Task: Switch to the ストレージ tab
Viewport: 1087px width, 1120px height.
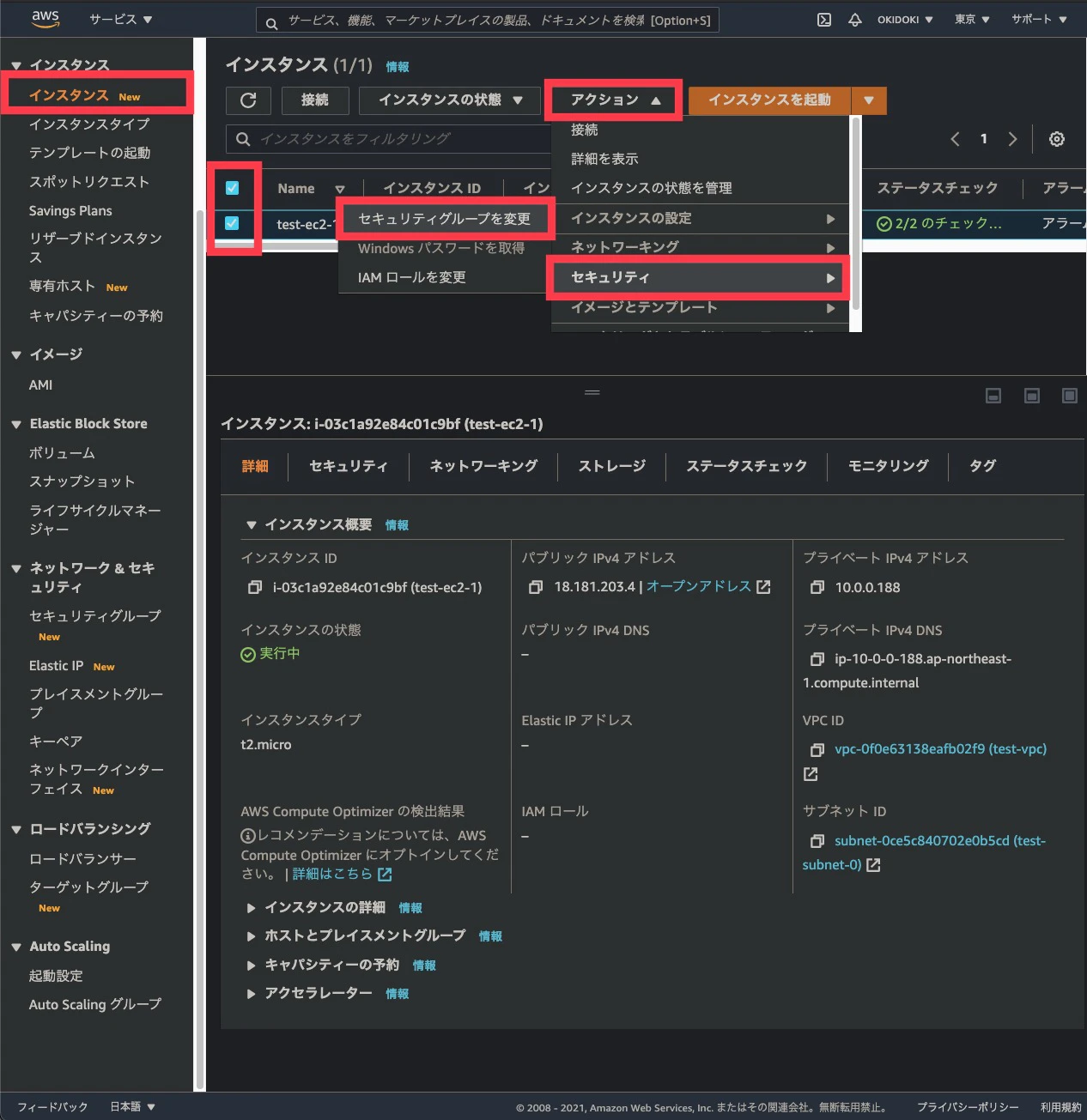Action: point(612,466)
